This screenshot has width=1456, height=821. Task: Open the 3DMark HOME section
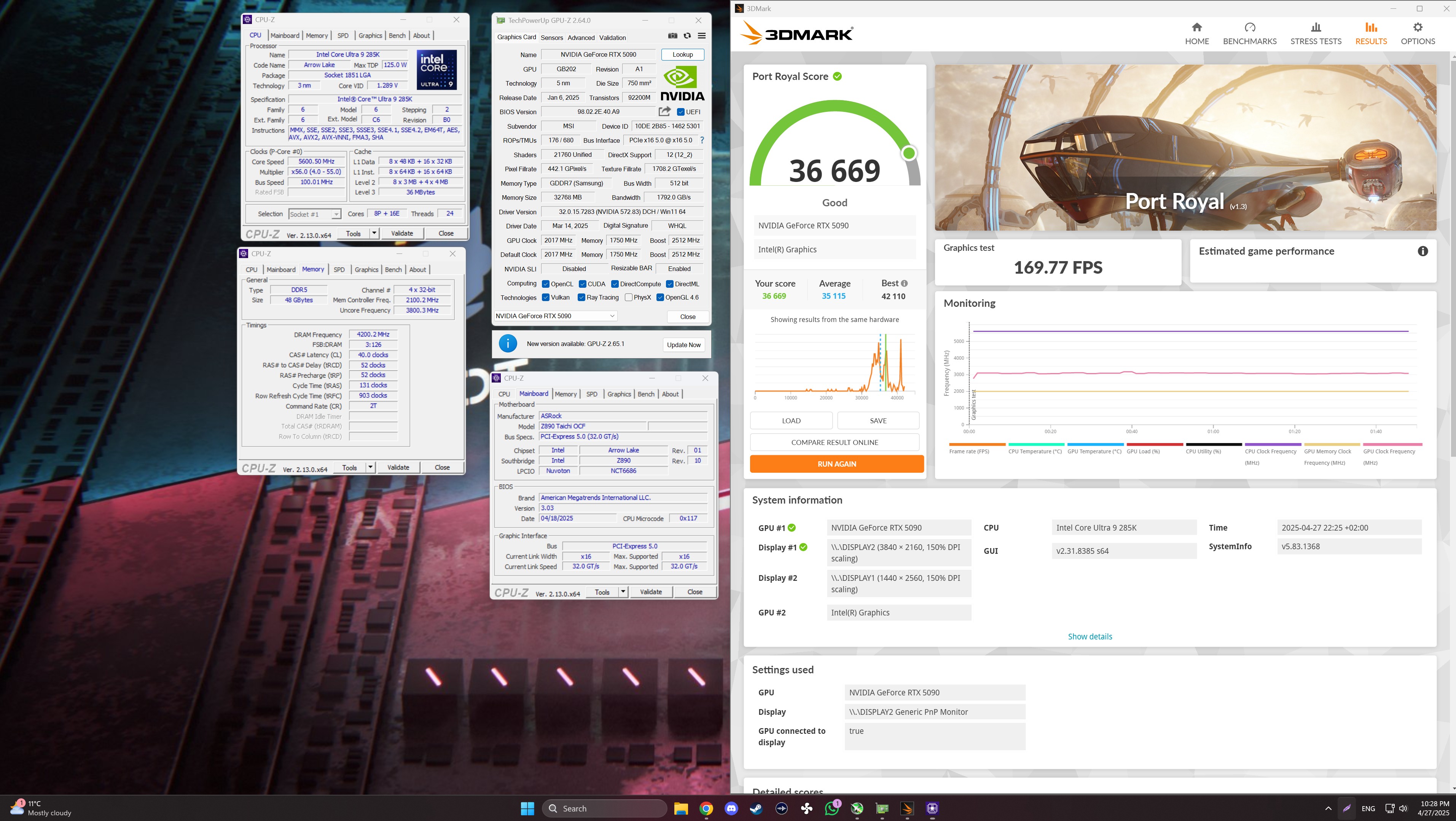(1196, 34)
